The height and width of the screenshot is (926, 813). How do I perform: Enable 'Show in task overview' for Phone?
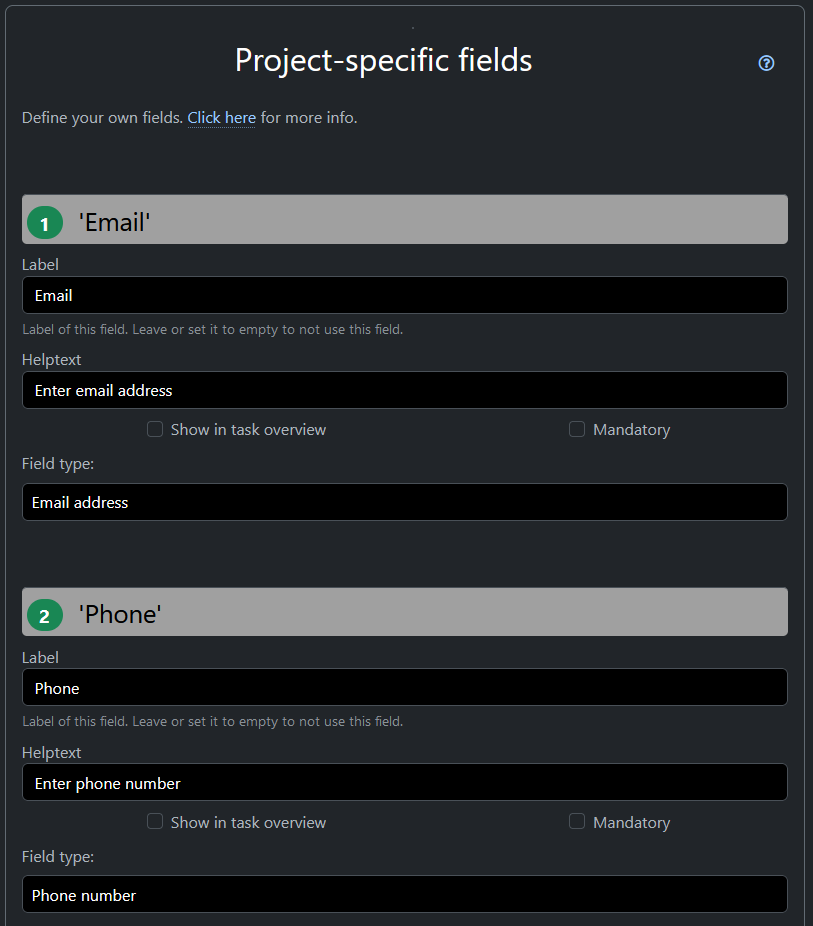tap(155, 821)
